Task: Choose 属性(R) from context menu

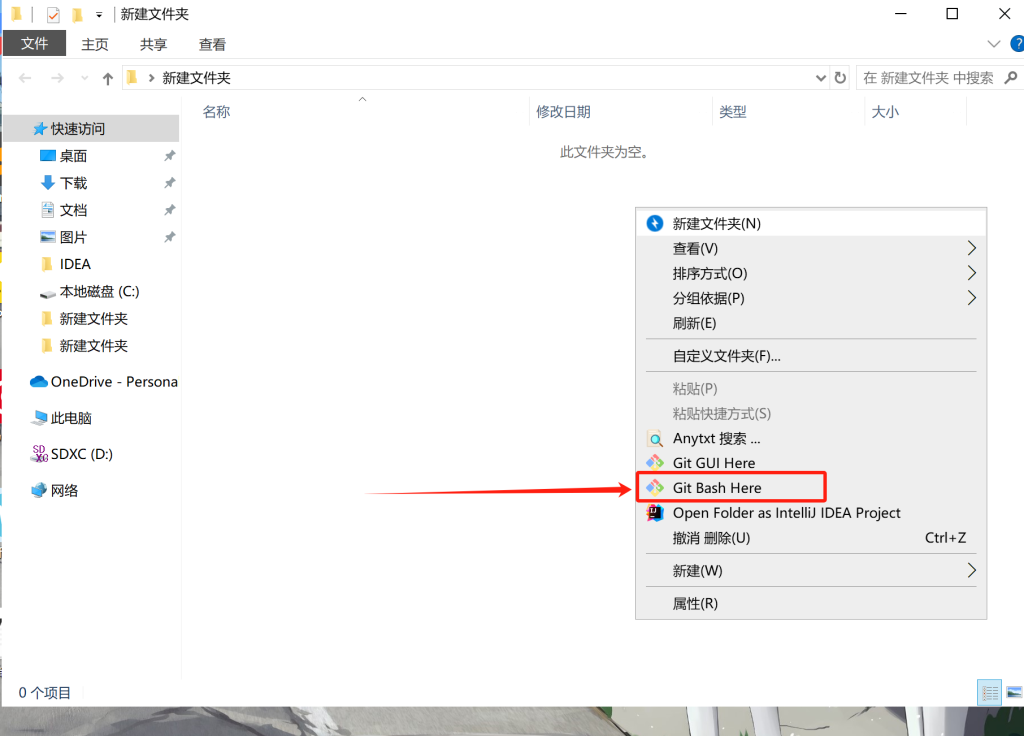Action: coord(695,603)
